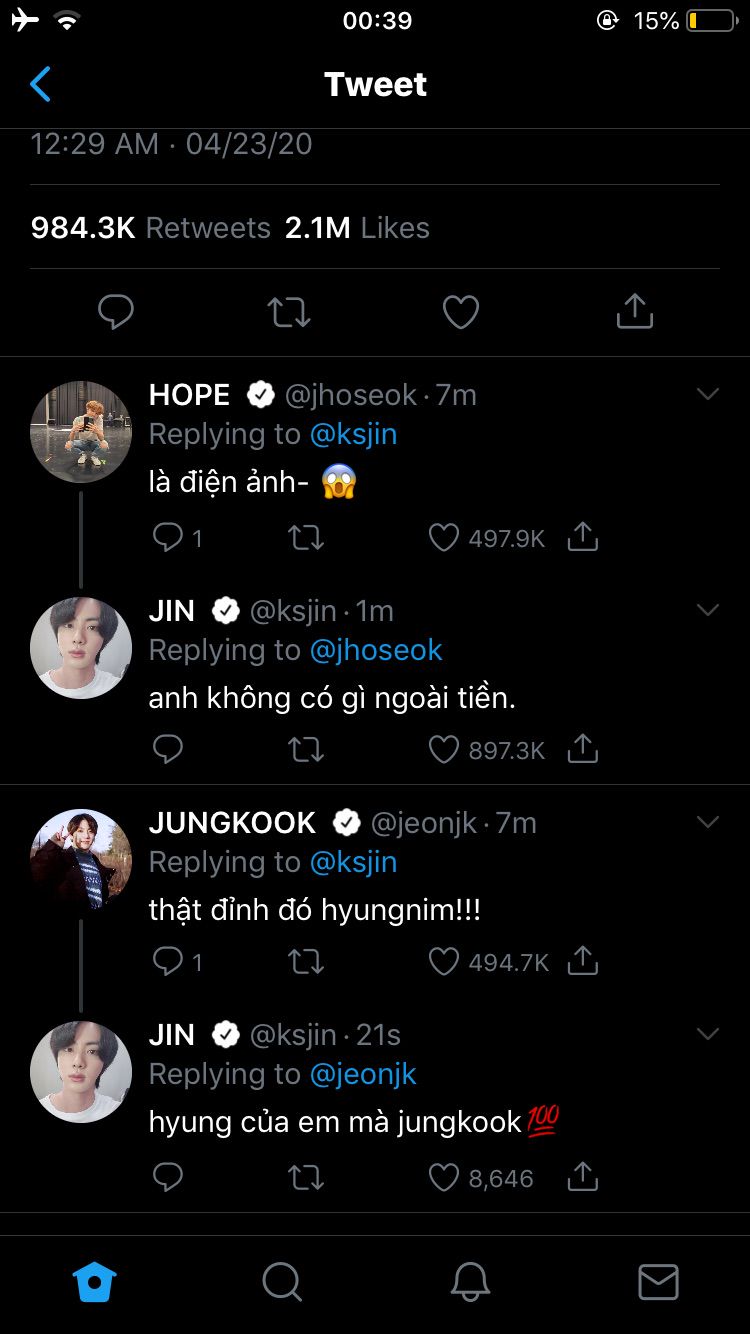Image resolution: width=750 pixels, height=1334 pixels.
Task: Expand options chevron on JUNGKOOK's tweet
Action: click(x=708, y=822)
